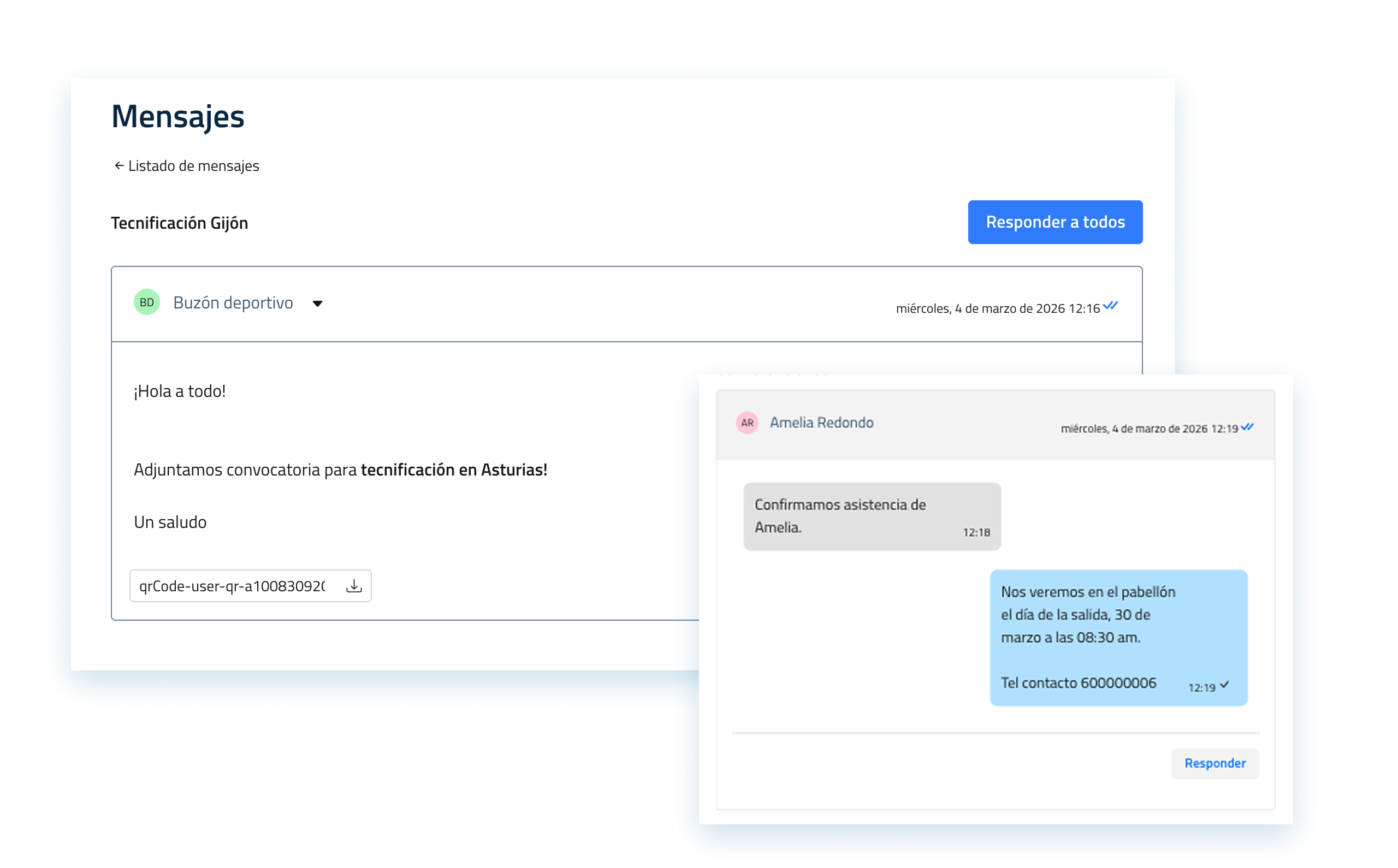The image size is (1398, 868).
Task: Click the 'miércoles, 4 de marzo 12:16' date
Action: click(x=997, y=309)
